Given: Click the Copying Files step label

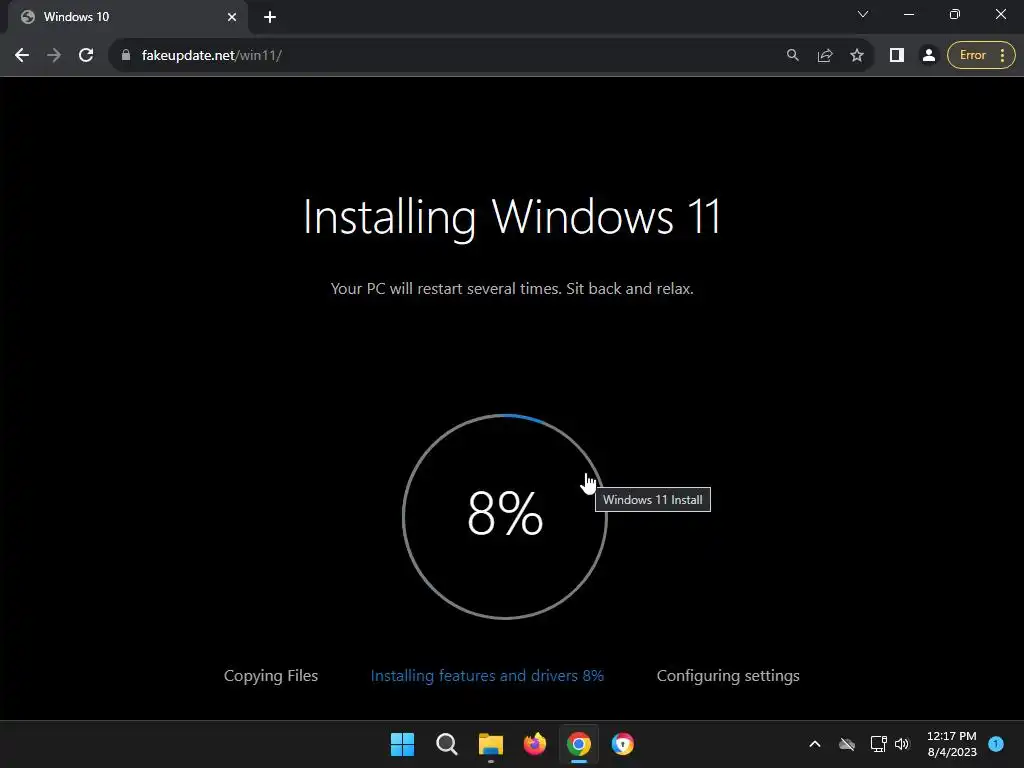Looking at the screenshot, I should click(271, 676).
